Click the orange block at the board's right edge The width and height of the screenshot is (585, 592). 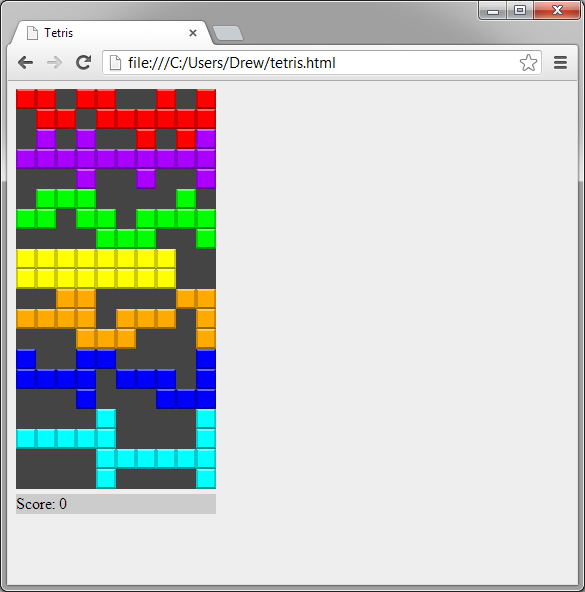pos(206,319)
